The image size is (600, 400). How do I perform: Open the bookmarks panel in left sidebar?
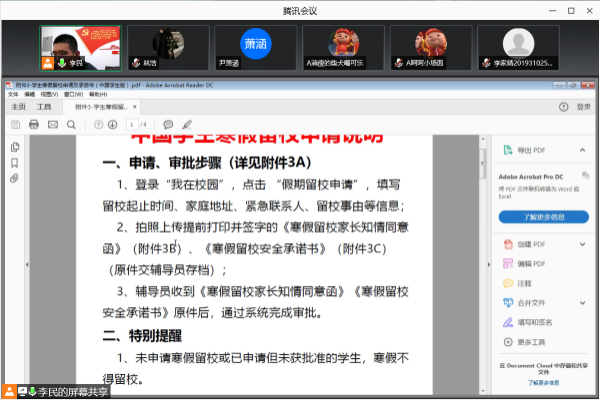(x=14, y=163)
